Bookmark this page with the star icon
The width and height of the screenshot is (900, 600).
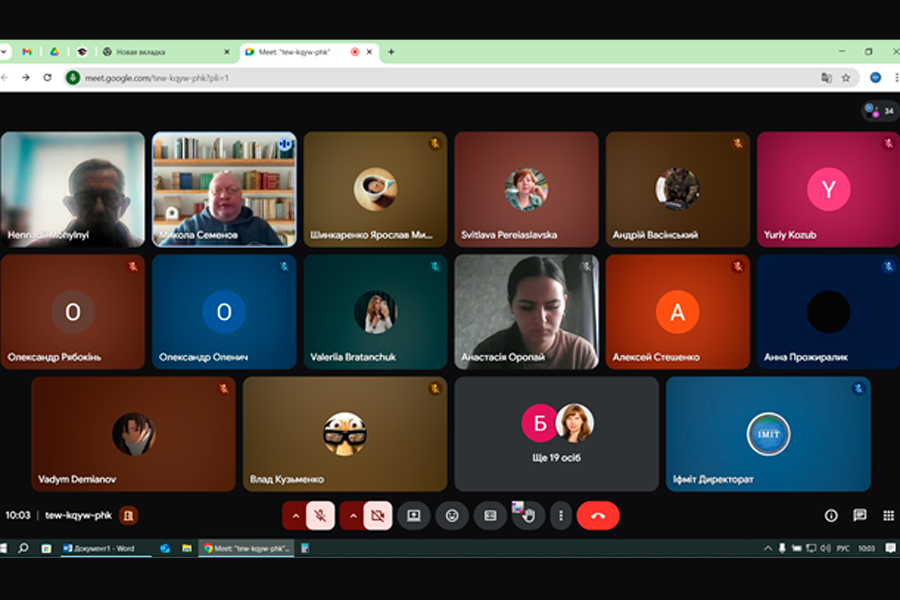[x=846, y=78]
